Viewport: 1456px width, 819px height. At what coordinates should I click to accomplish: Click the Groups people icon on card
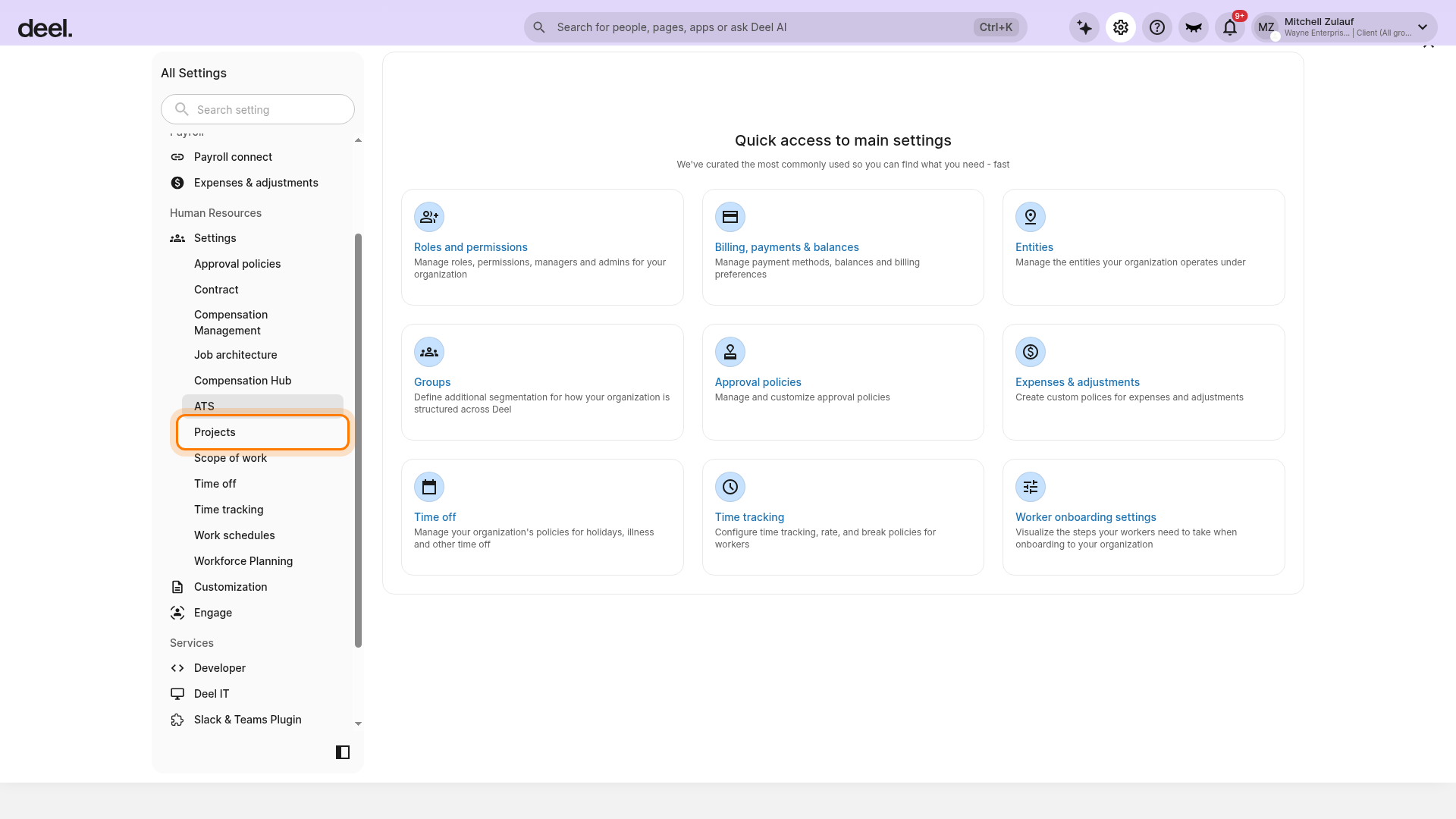[429, 352]
